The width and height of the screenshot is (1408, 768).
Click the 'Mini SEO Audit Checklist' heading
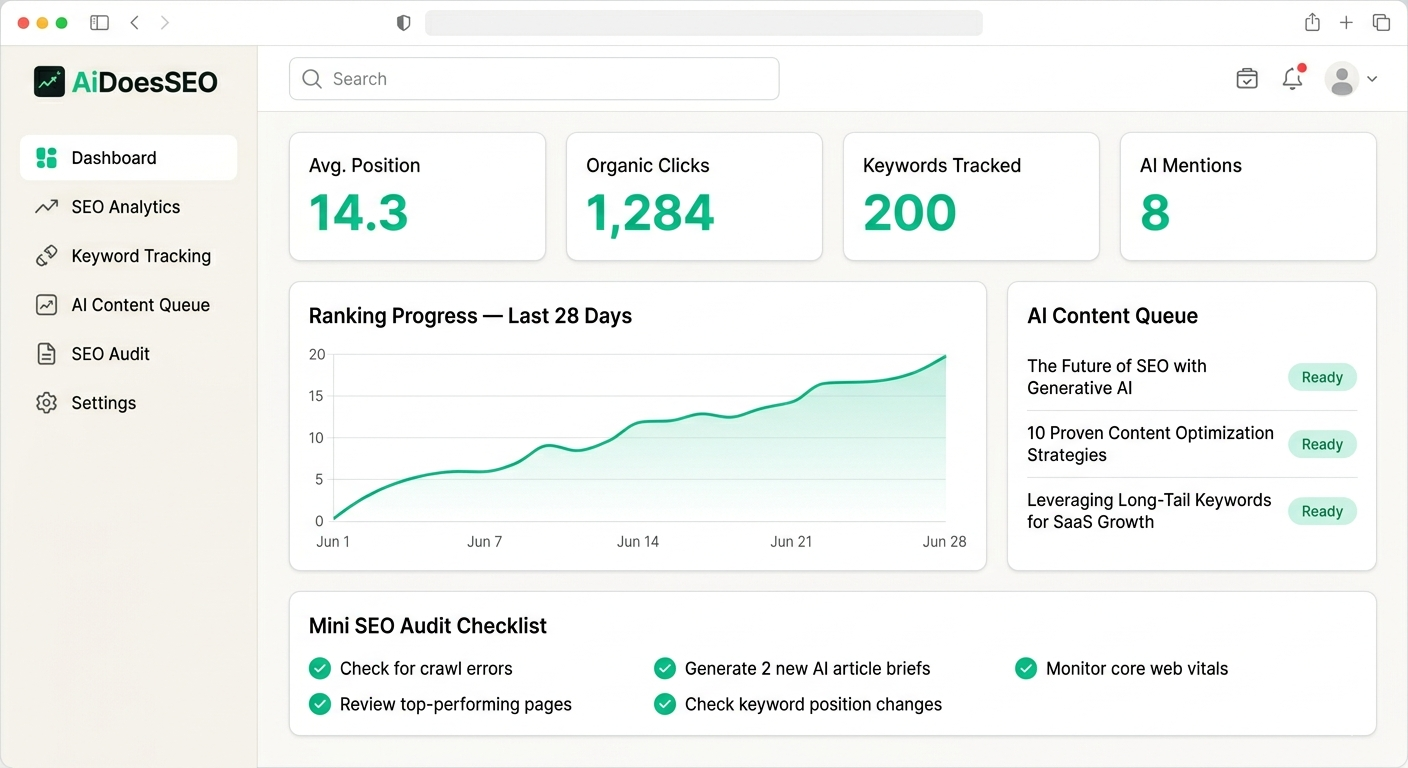click(428, 626)
